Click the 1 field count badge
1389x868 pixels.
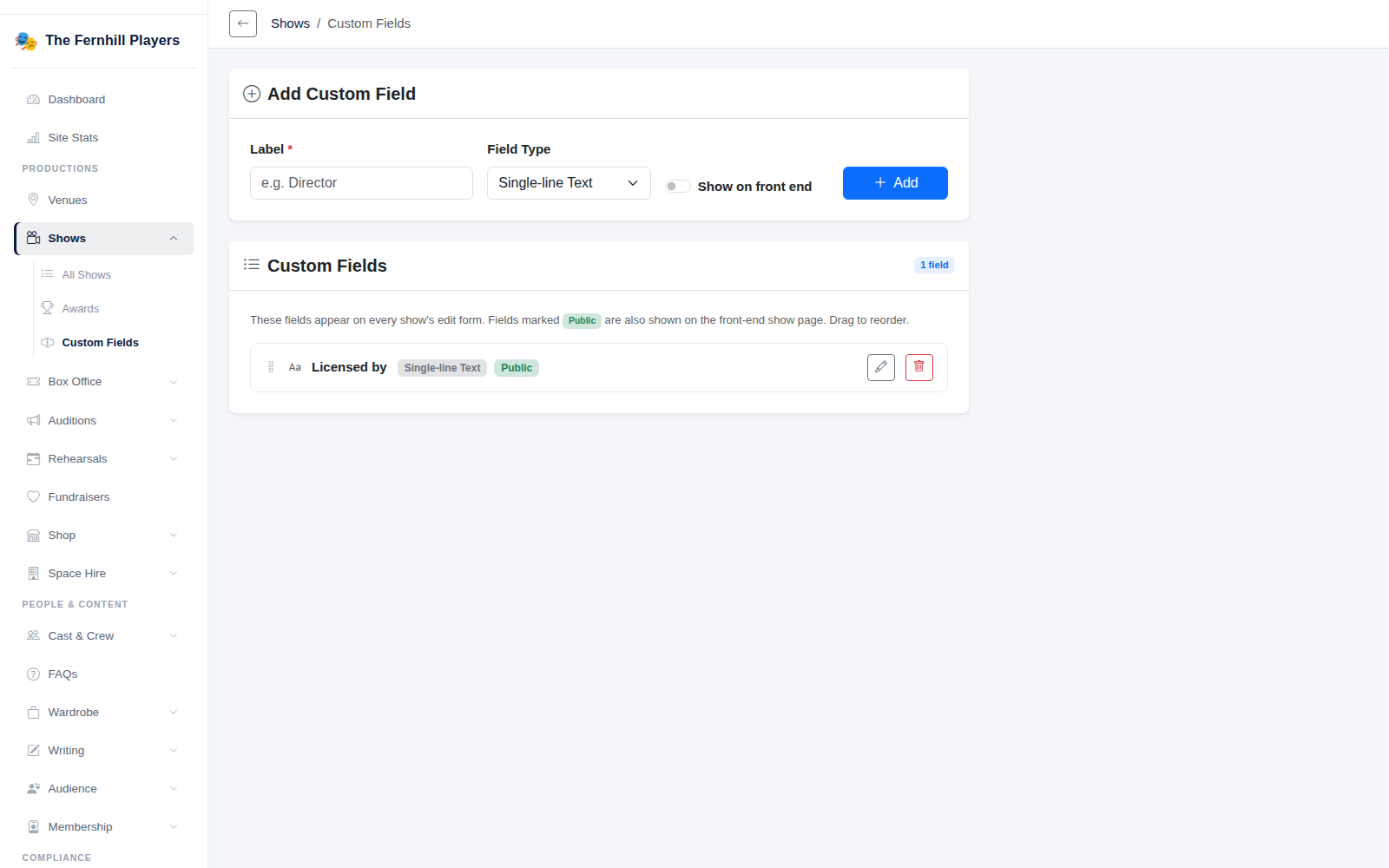click(934, 265)
